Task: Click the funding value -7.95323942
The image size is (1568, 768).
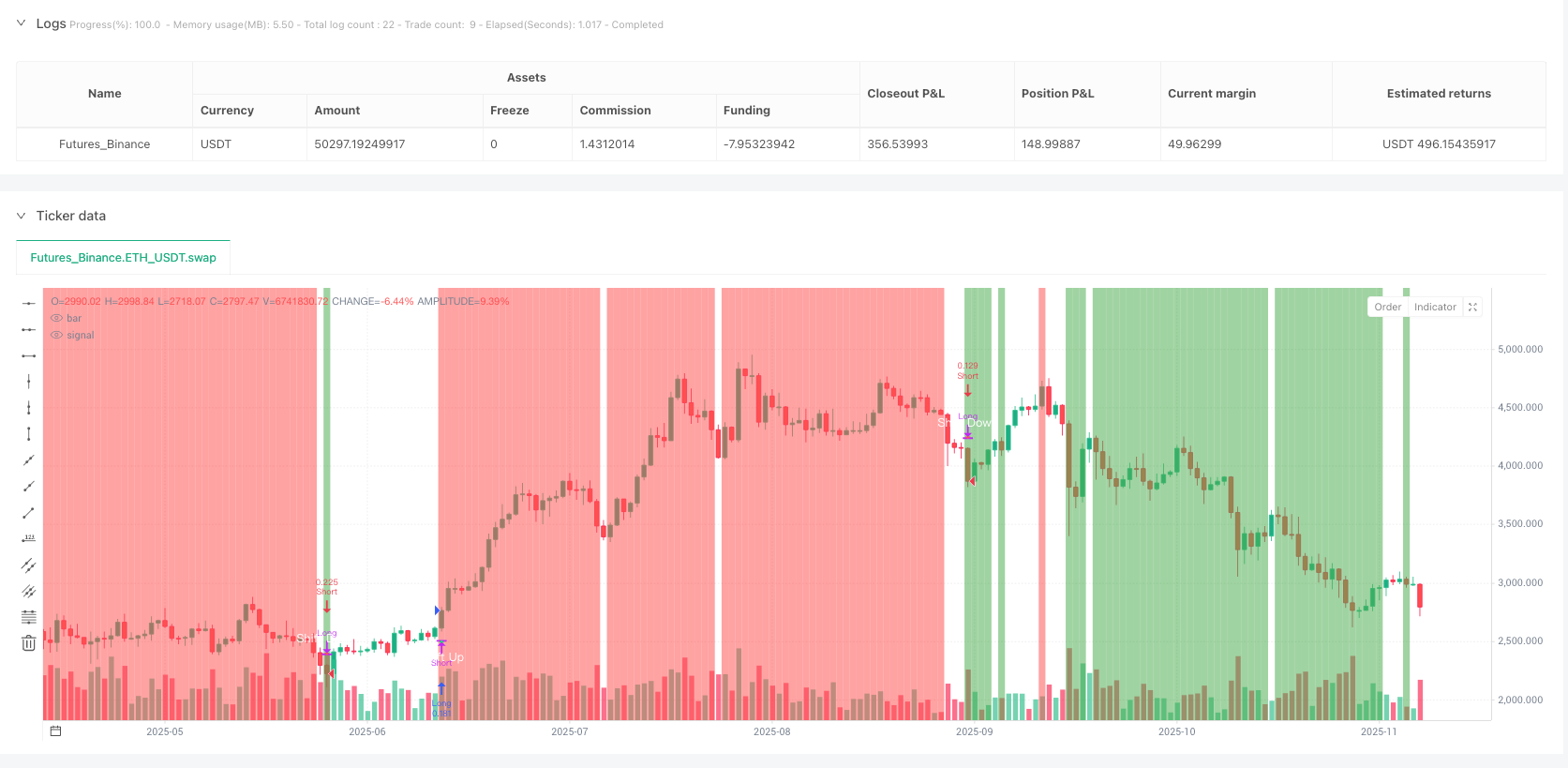Action: 759,144
